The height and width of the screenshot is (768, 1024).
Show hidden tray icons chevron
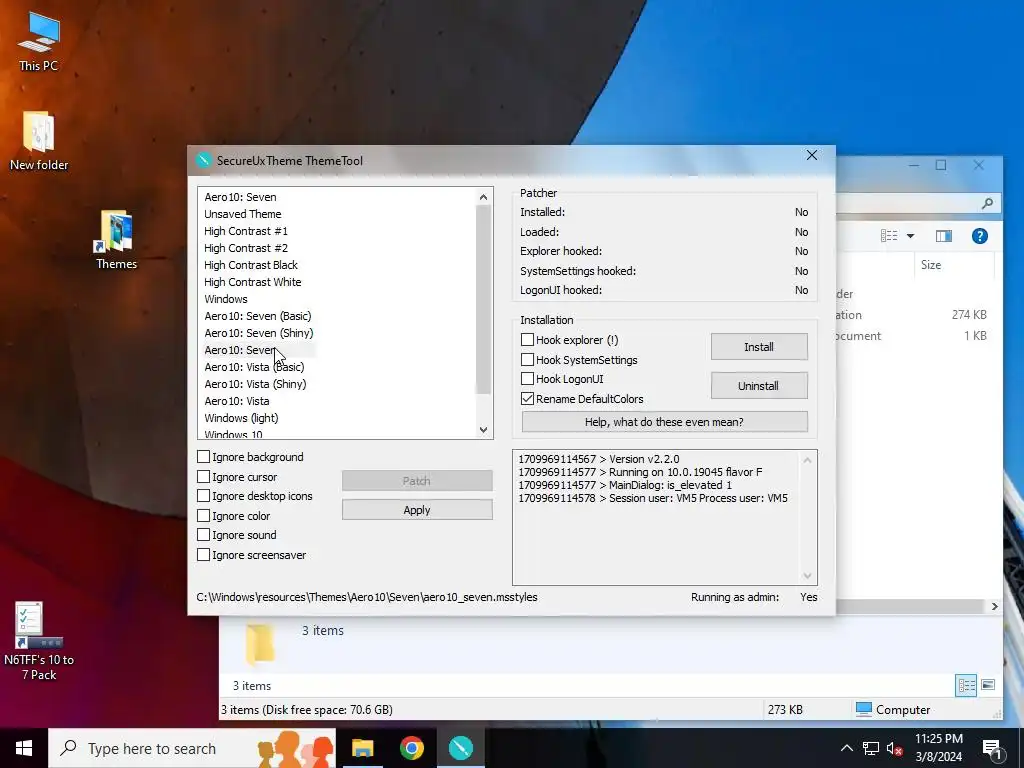pos(846,748)
